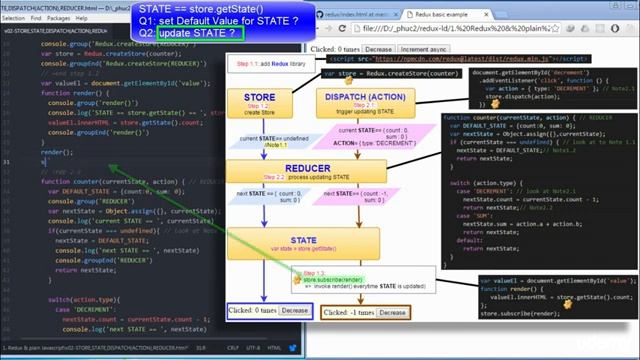The height and width of the screenshot is (360, 640).
Task: Open a new Chrome tab
Action: pyautogui.click(x=501, y=14)
